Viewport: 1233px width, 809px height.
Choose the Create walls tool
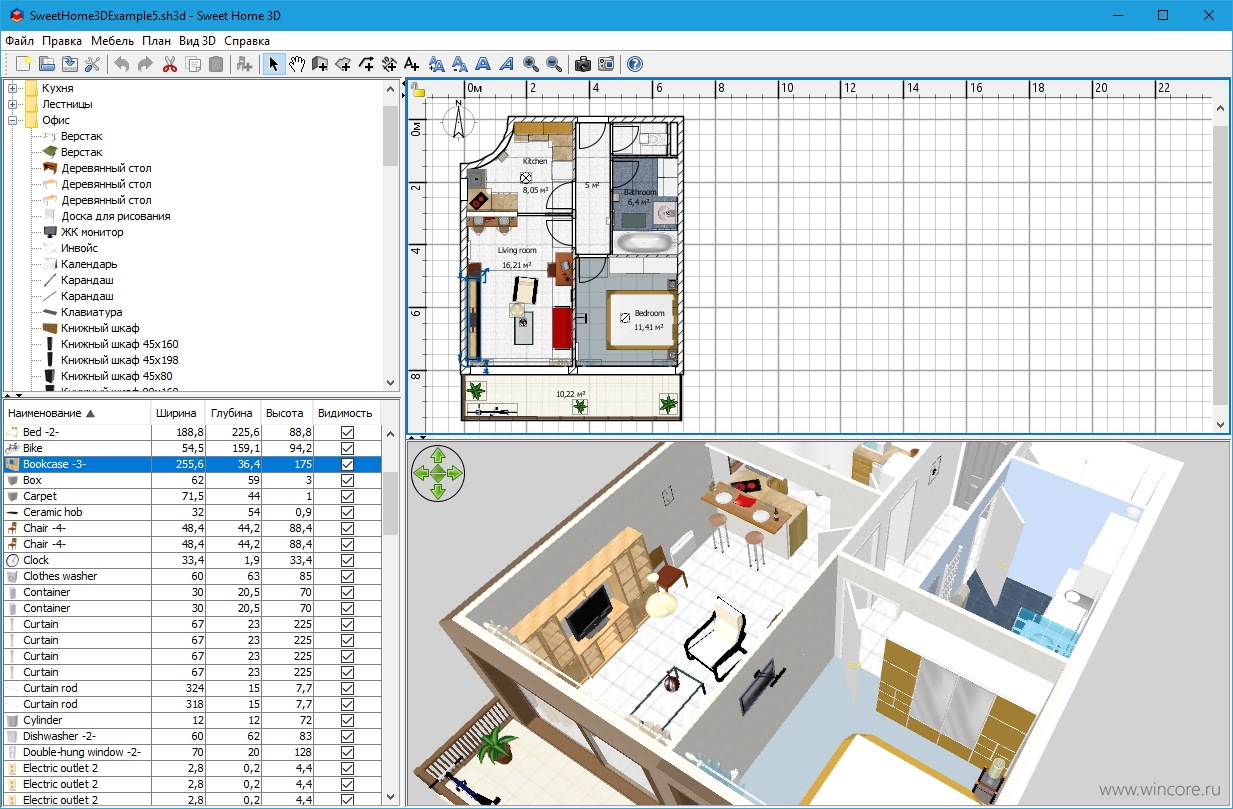[x=320, y=64]
